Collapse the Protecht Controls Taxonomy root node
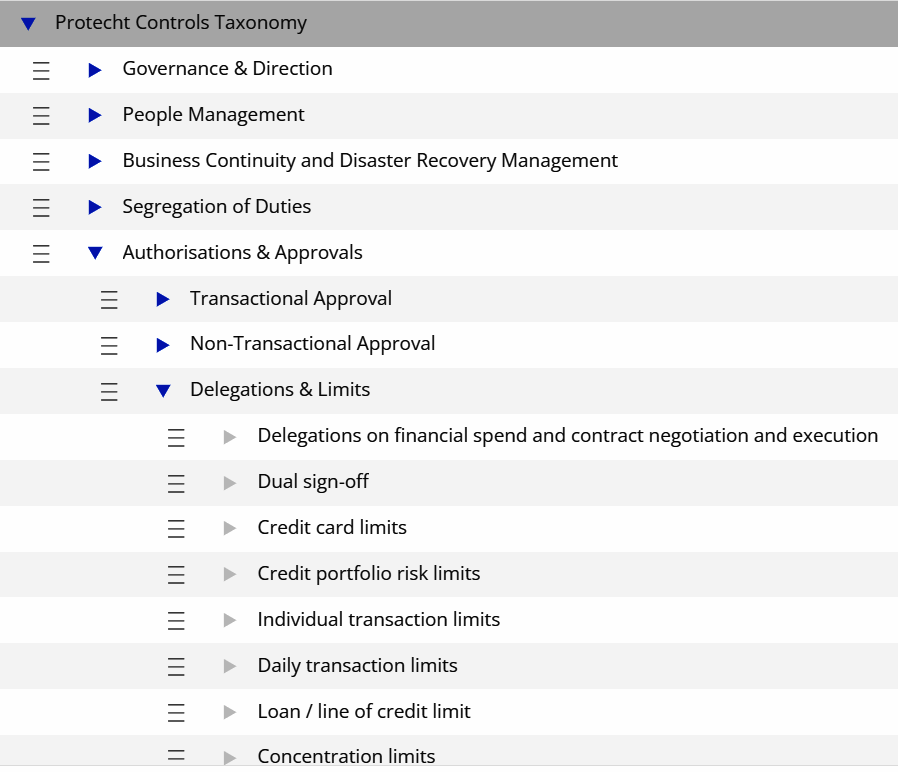898x772 pixels. [x=28, y=23]
